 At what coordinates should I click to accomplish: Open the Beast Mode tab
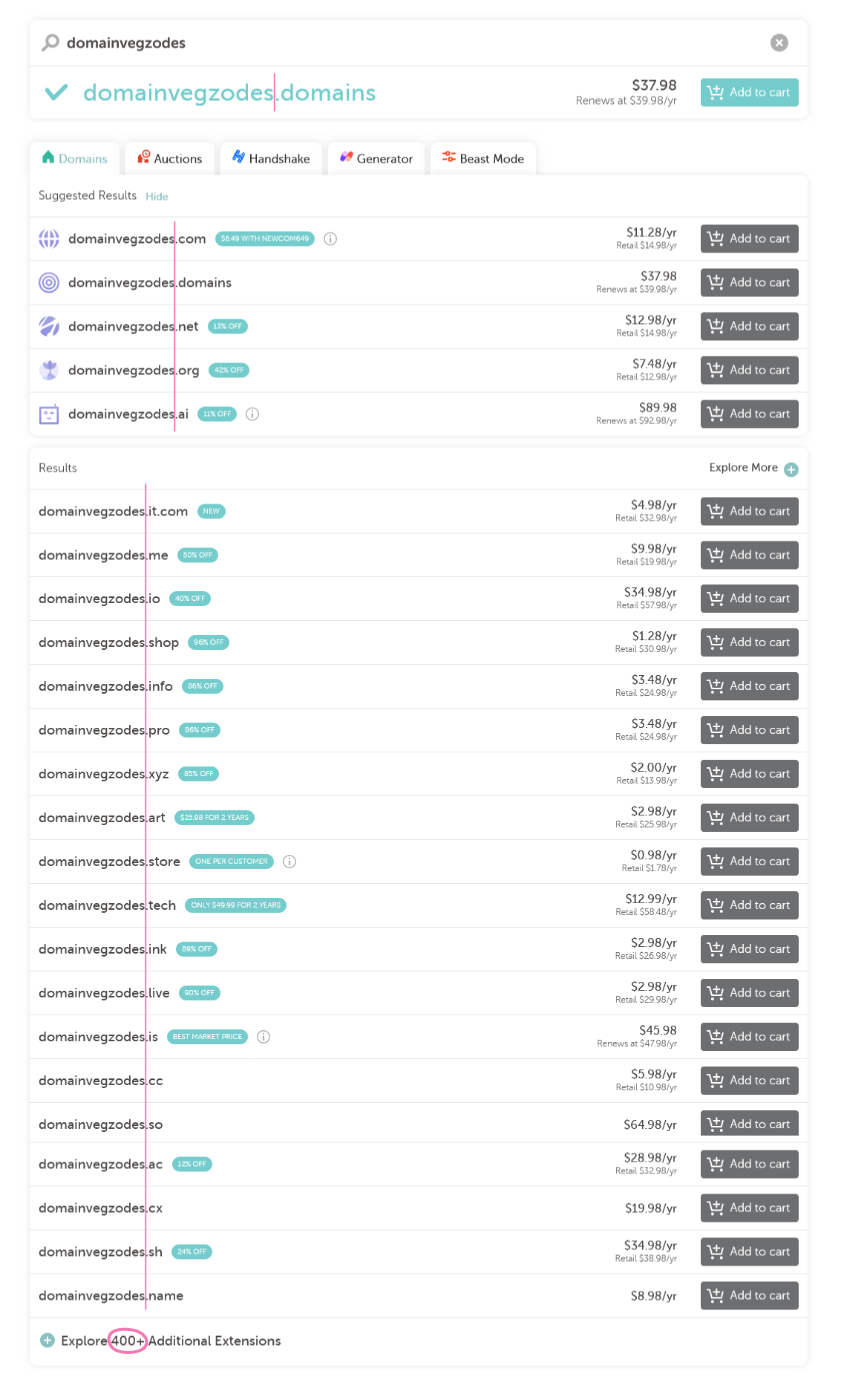pyautogui.click(x=483, y=159)
